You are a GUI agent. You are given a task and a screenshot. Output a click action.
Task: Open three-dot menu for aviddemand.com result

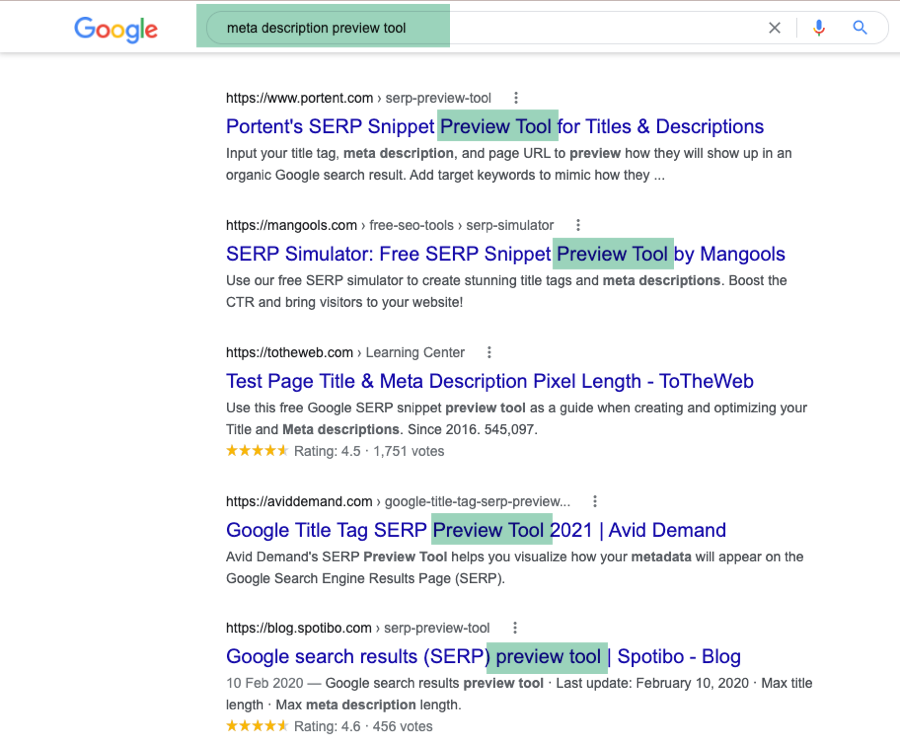[x=595, y=501]
